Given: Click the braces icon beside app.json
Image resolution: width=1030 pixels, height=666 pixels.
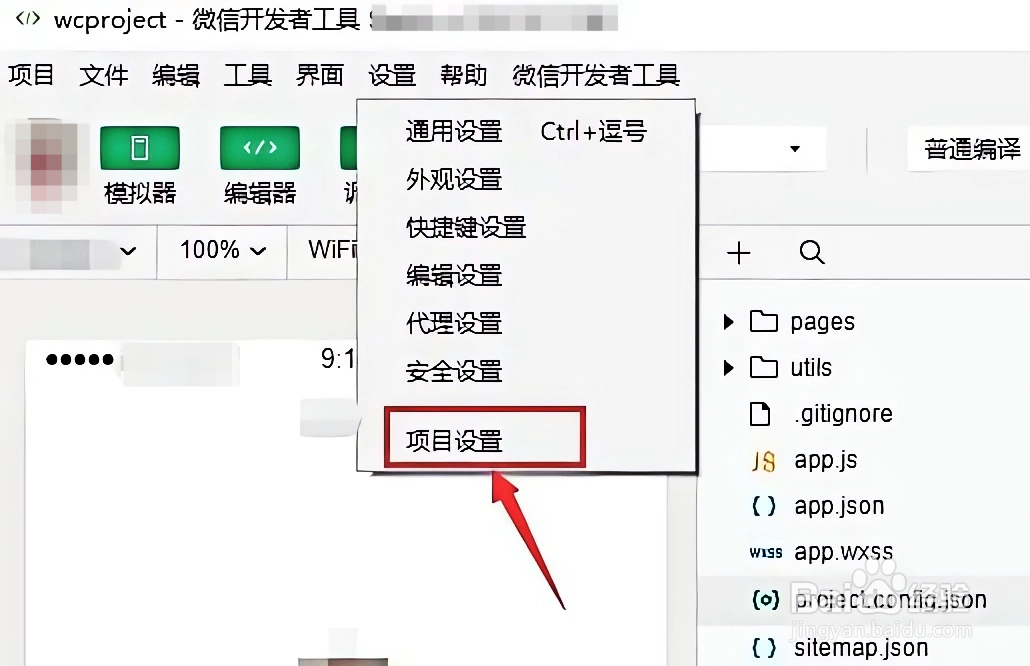Looking at the screenshot, I should coord(763,506).
